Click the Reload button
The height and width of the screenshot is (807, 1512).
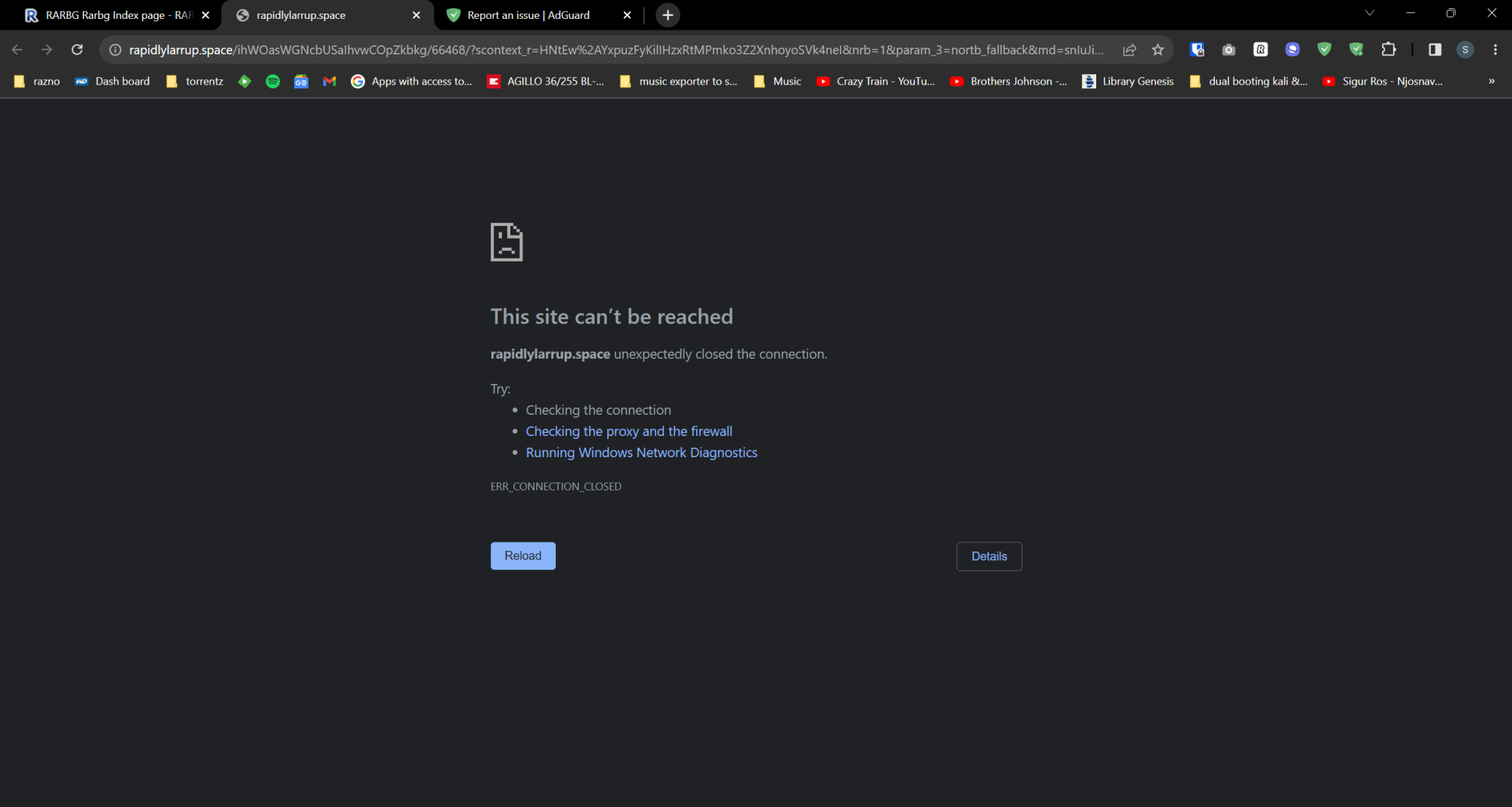point(522,555)
